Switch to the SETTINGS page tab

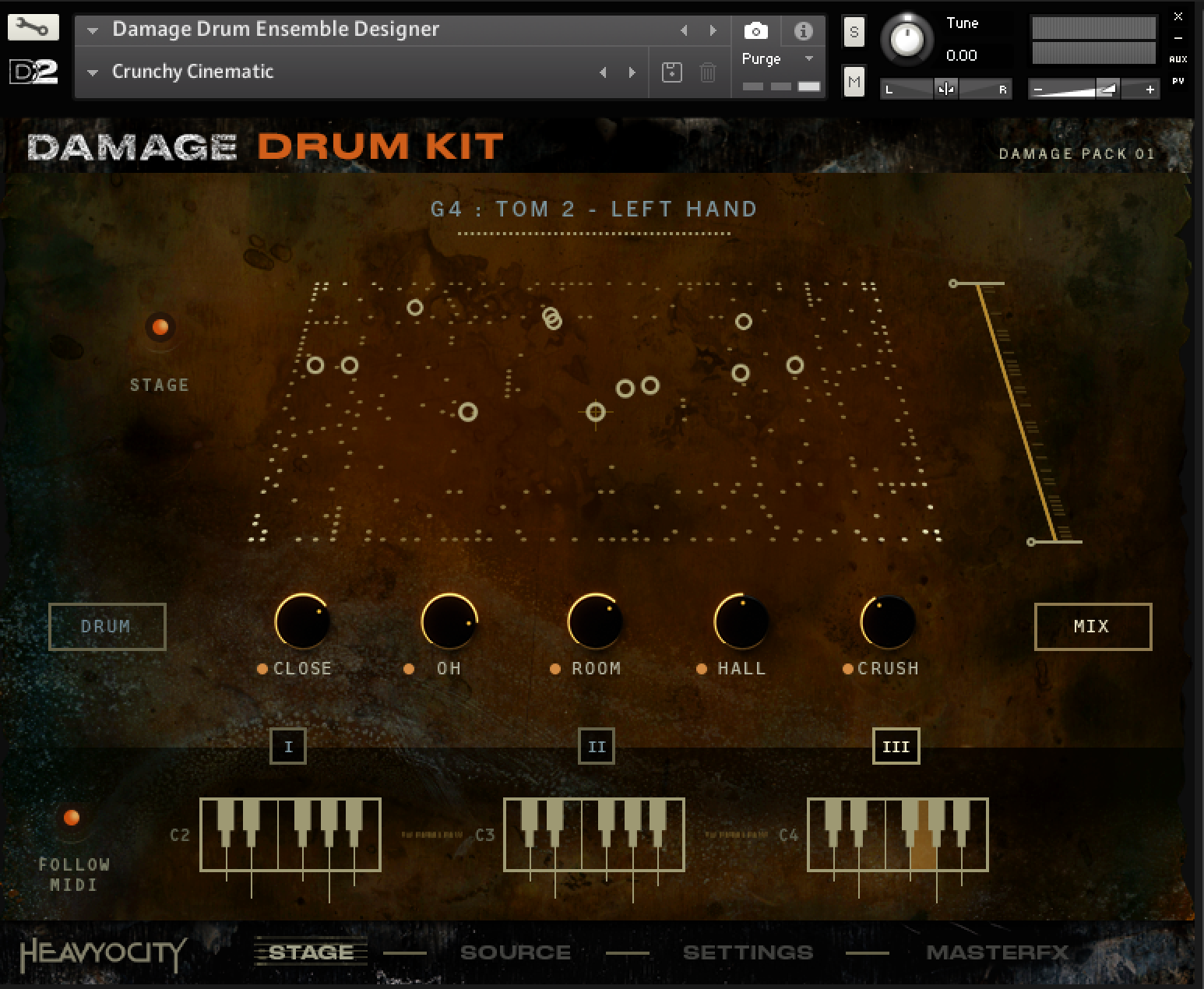point(748,952)
